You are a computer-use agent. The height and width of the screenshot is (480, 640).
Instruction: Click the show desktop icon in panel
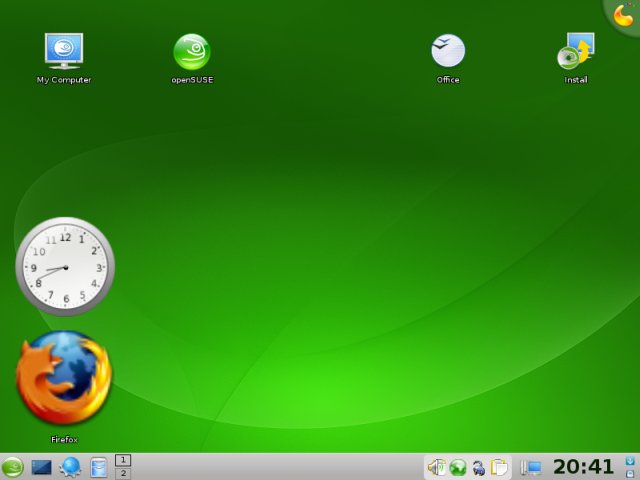click(x=42, y=467)
